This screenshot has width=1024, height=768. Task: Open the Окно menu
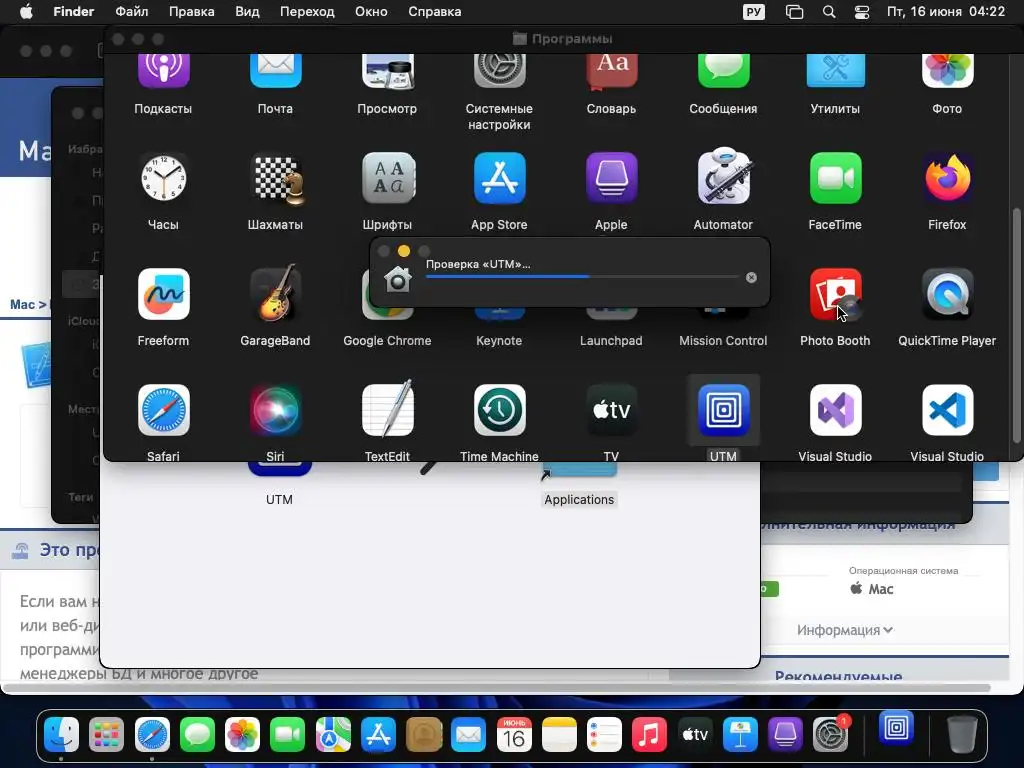pos(371,12)
